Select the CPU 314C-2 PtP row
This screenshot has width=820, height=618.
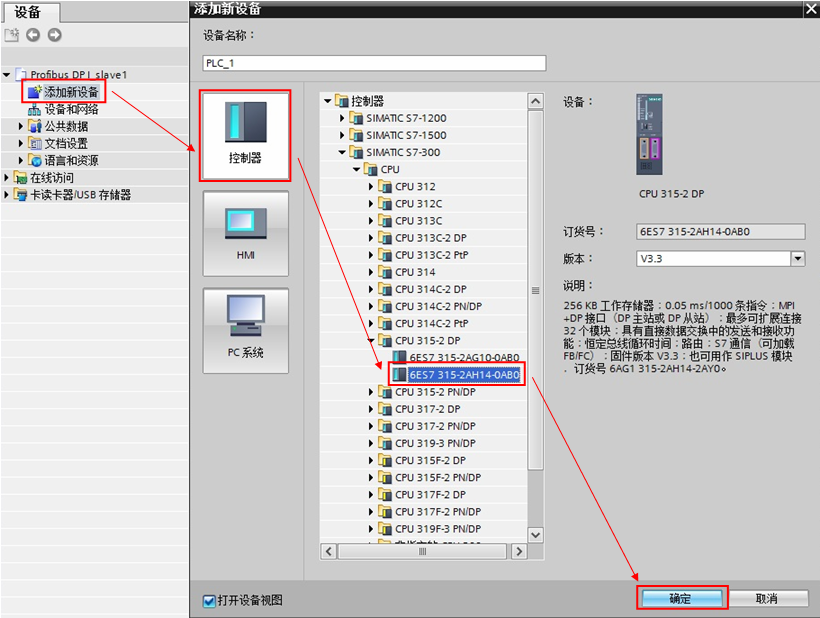(423, 324)
